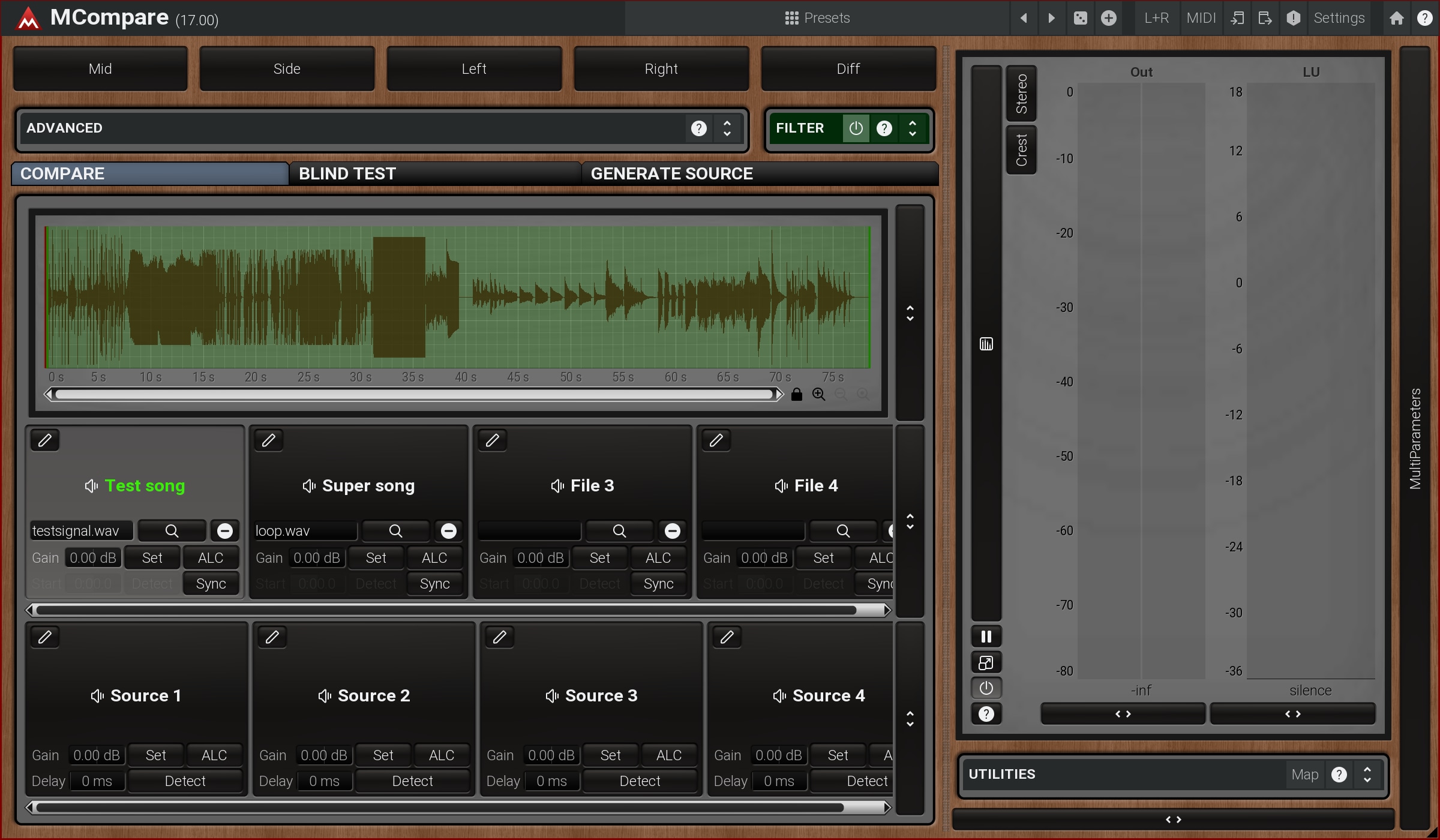This screenshot has width=1440, height=840.
Task: Remove testsignal.wav with the minus icon
Action: point(224,531)
